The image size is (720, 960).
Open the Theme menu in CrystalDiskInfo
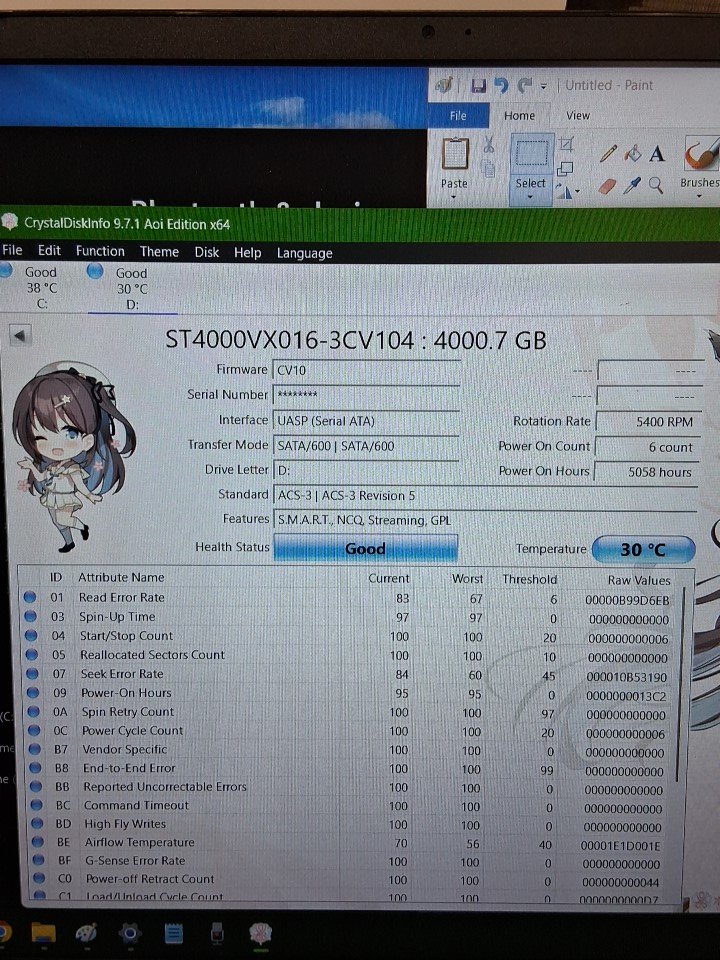159,252
